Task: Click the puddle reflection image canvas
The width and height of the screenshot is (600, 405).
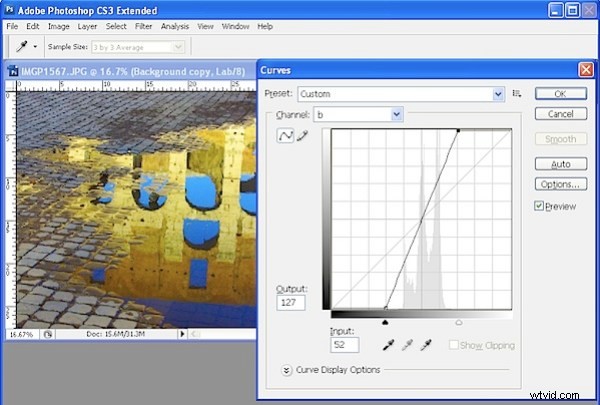Action: coord(136,209)
